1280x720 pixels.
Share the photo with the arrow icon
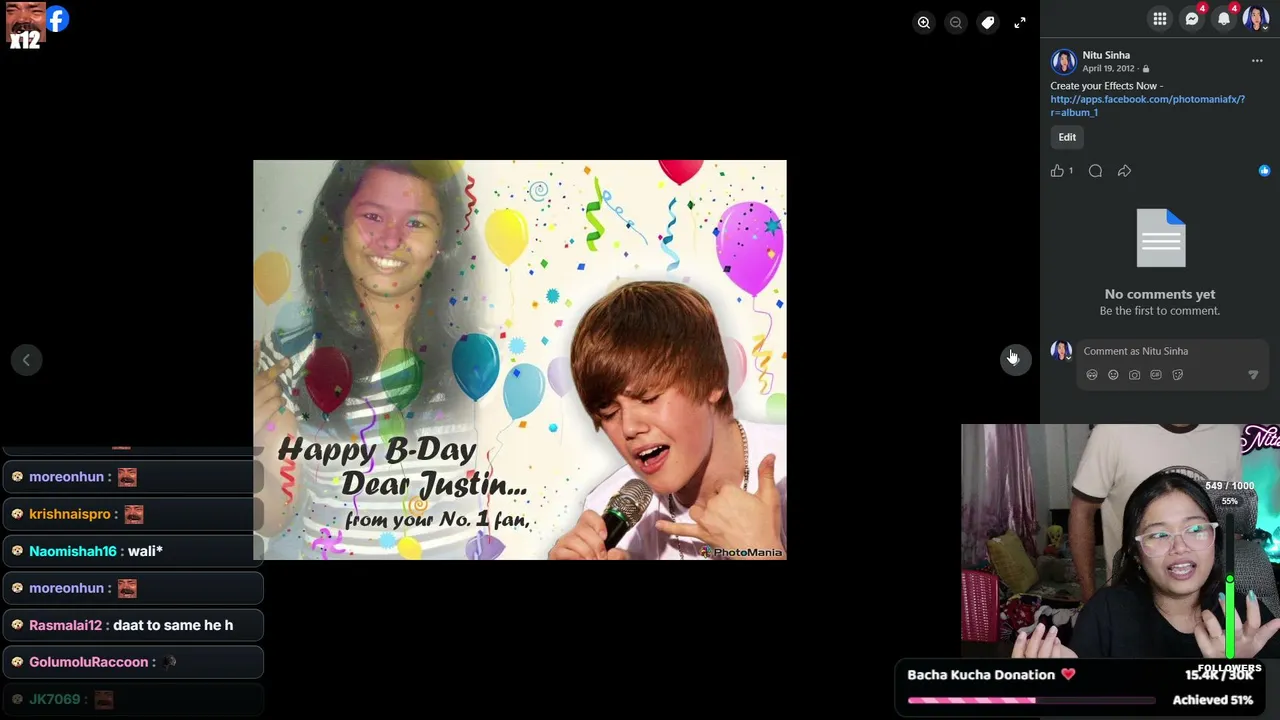[x=1124, y=171]
